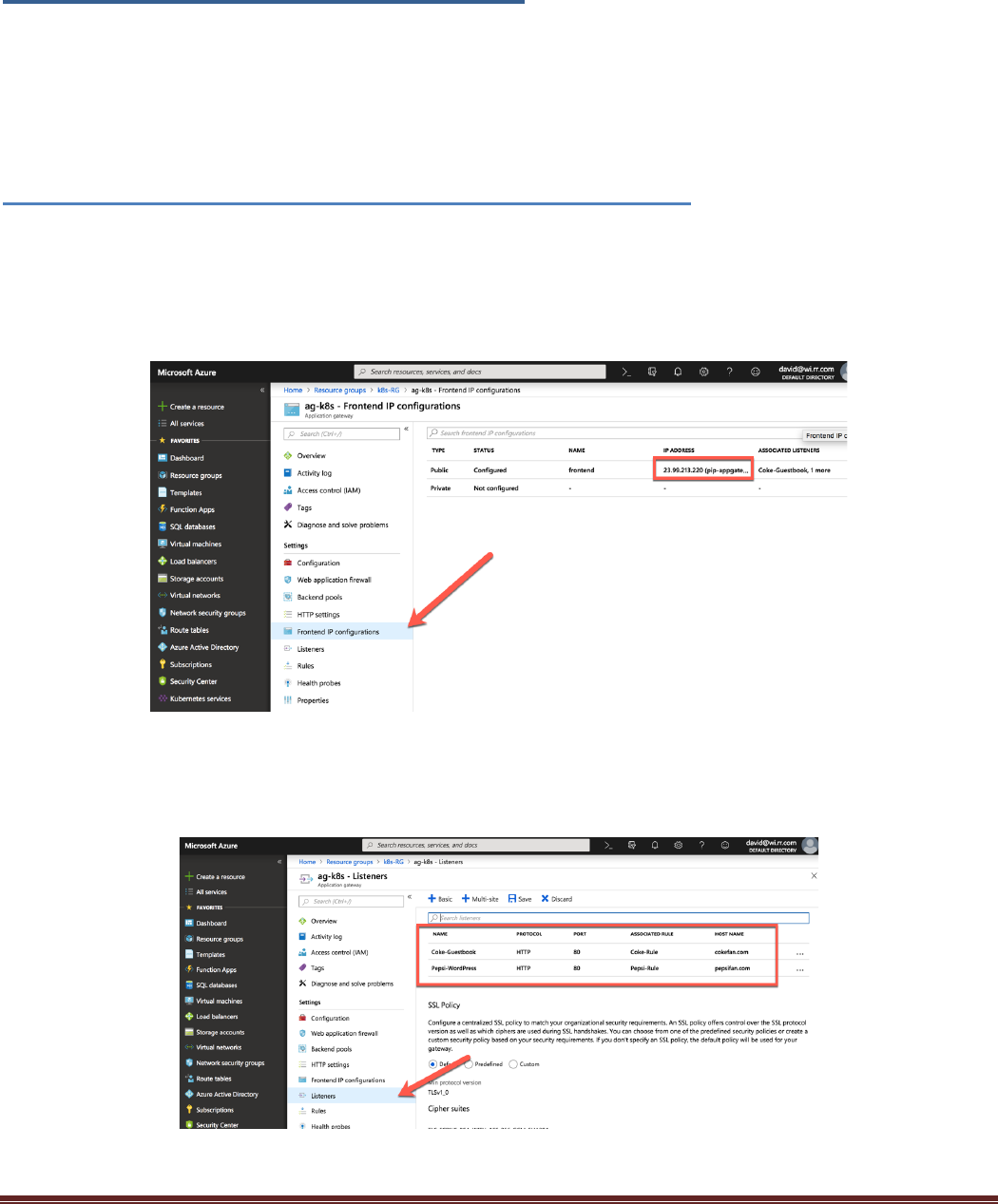Viewport: 998px width, 1204px height.
Task: Follow Home breadcrumb in upper Frontend IP screenshot
Action: (293, 391)
